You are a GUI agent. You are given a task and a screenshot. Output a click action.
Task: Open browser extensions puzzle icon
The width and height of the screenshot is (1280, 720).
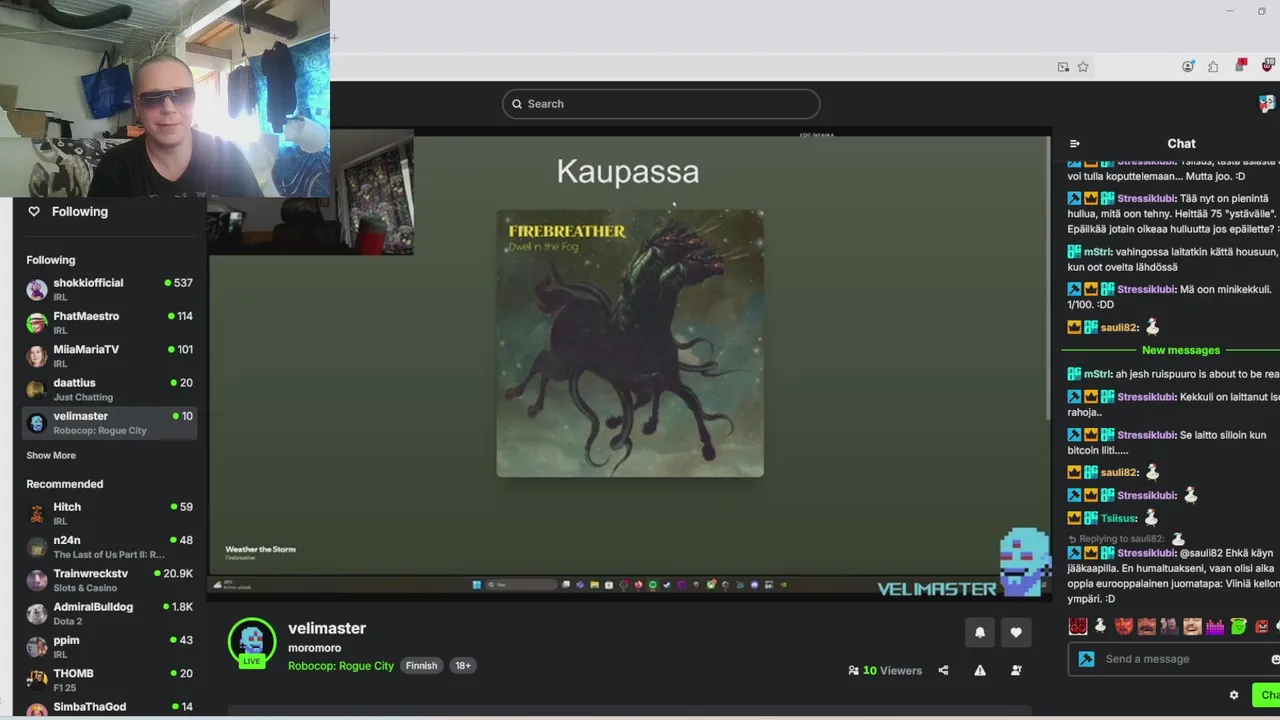tap(1213, 67)
